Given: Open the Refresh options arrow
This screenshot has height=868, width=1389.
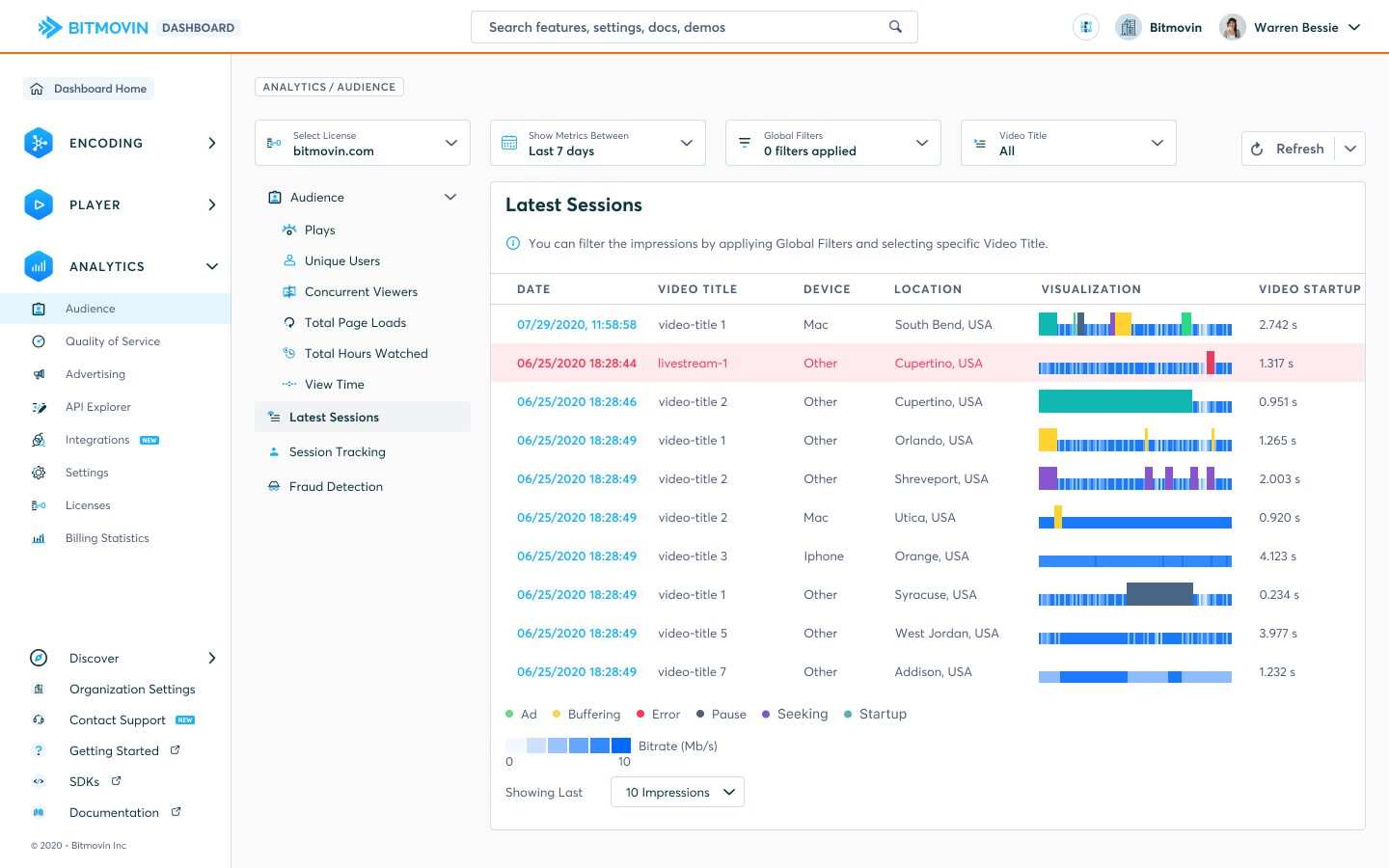Looking at the screenshot, I should pos(1350,149).
